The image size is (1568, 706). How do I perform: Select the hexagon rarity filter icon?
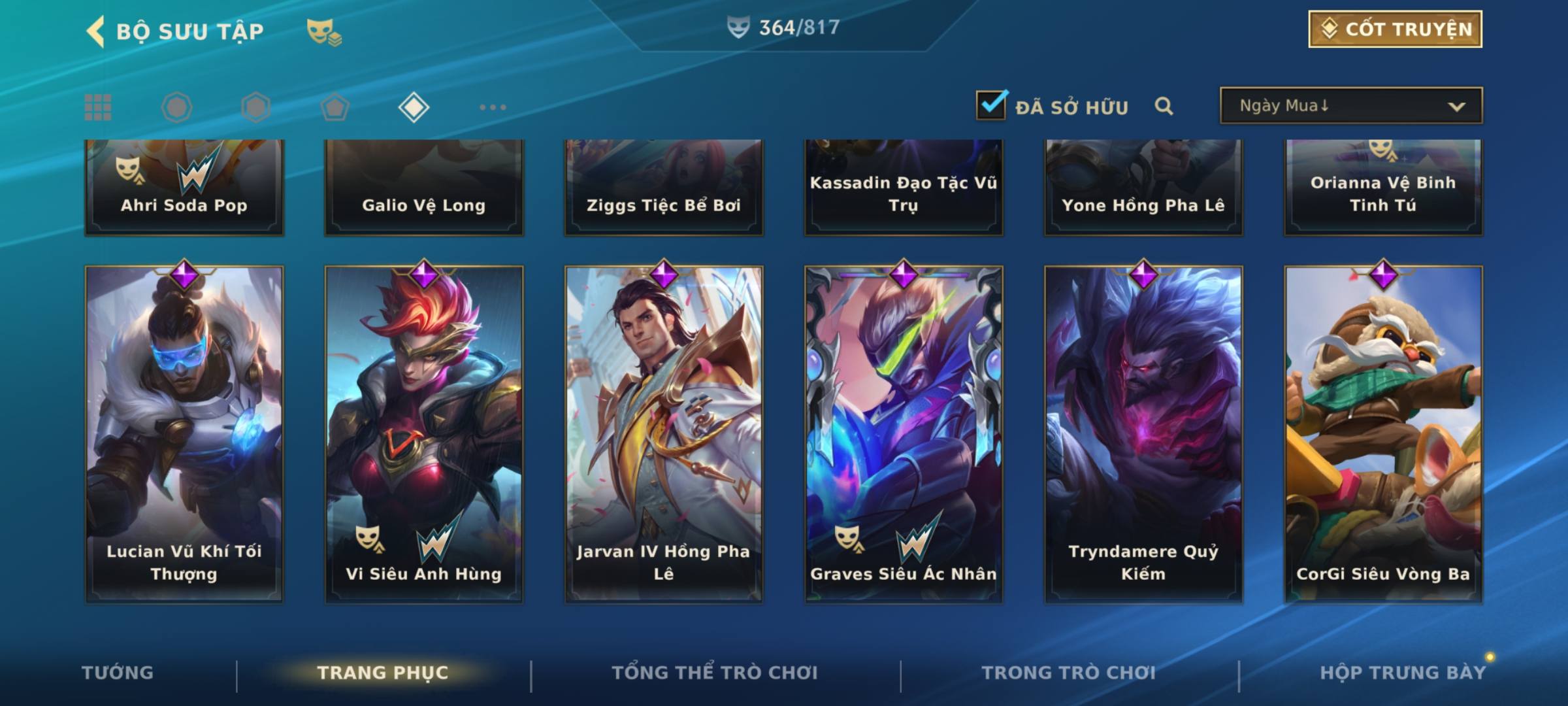click(255, 107)
